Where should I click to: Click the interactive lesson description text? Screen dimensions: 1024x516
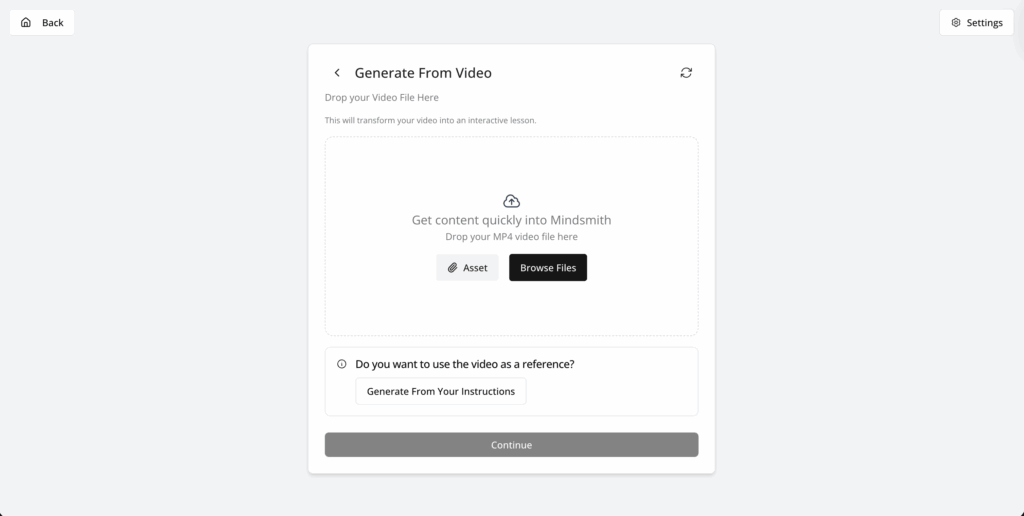(x=430, y=120)
